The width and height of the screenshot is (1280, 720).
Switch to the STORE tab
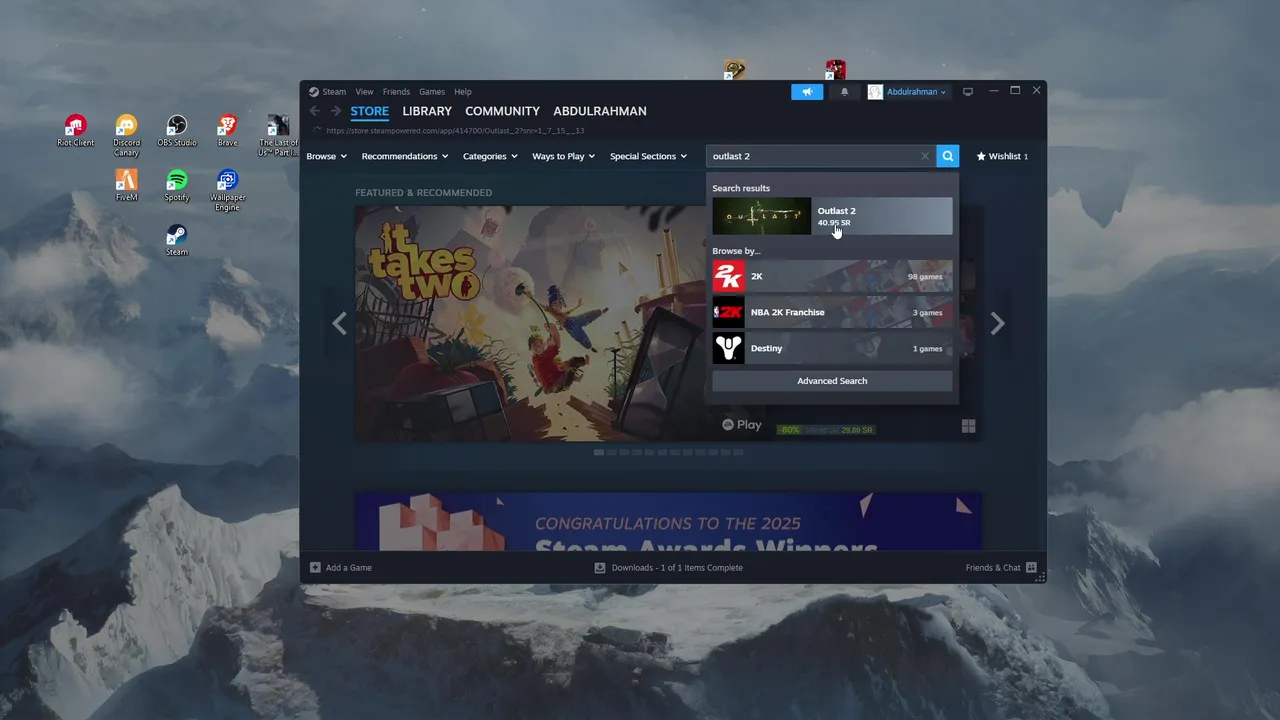pos(370,111)
